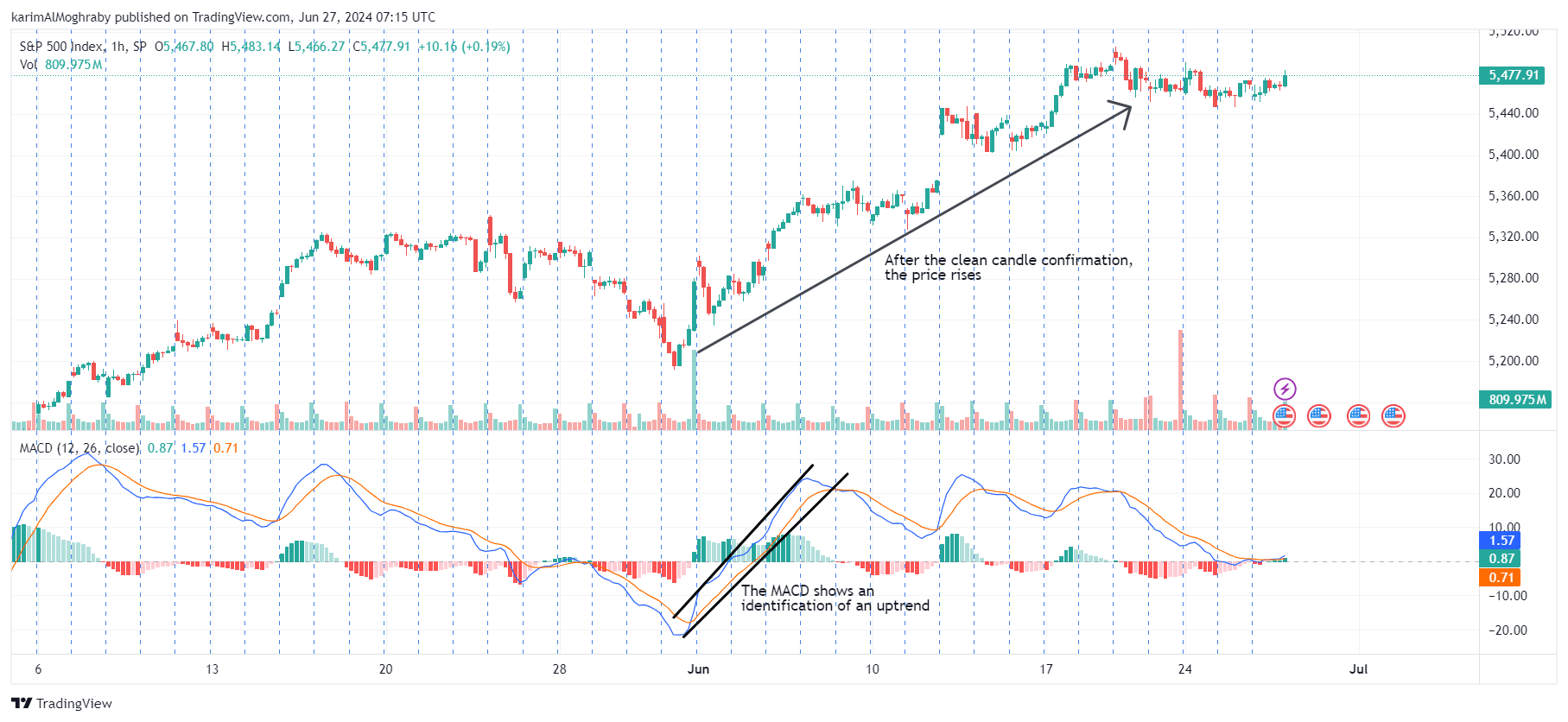Click the Jun date label on the time axis

(698, 669)
